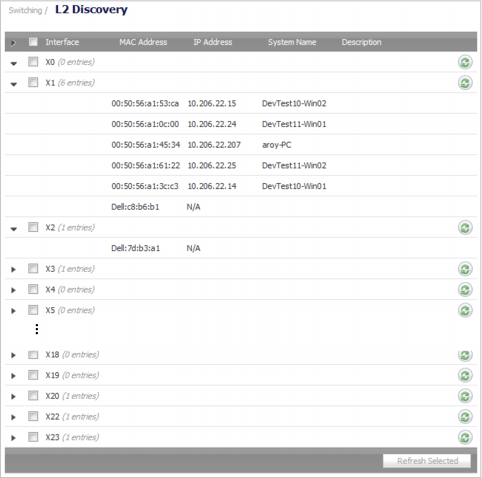This screenshot has width=482, height=478.
Task: Check the select-all checkbox in header
Action: click(33, 41)
